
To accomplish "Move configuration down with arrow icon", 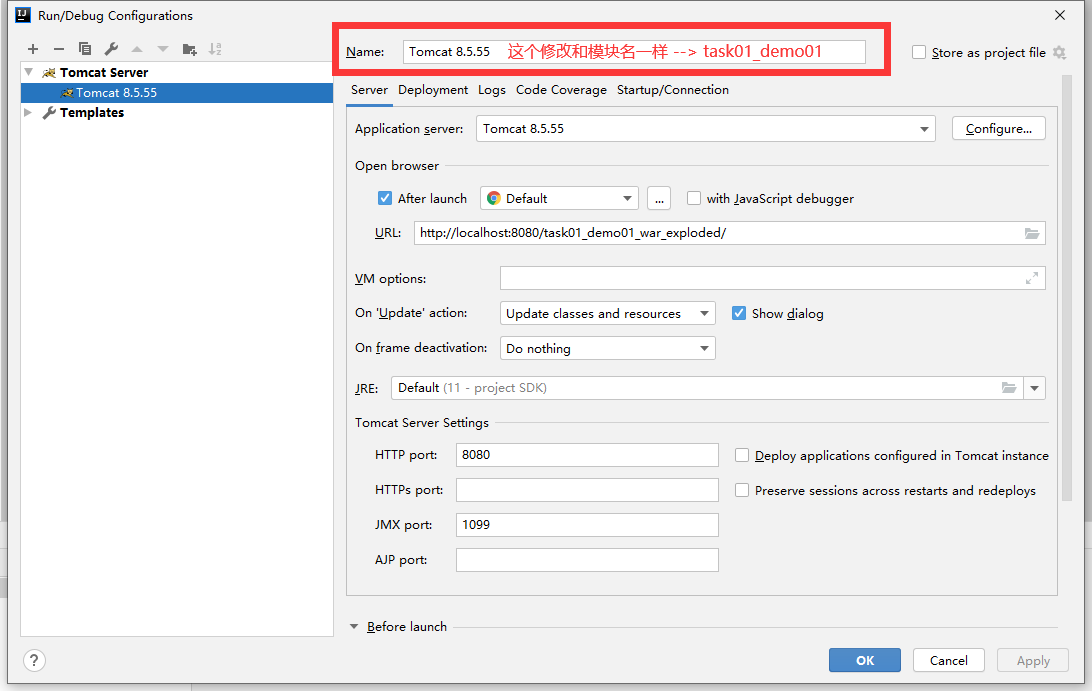I will point(163,49).
